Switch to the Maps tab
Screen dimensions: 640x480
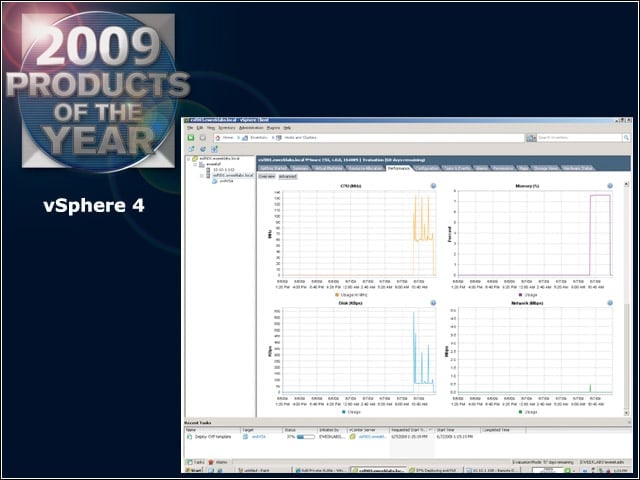(523, 168)
